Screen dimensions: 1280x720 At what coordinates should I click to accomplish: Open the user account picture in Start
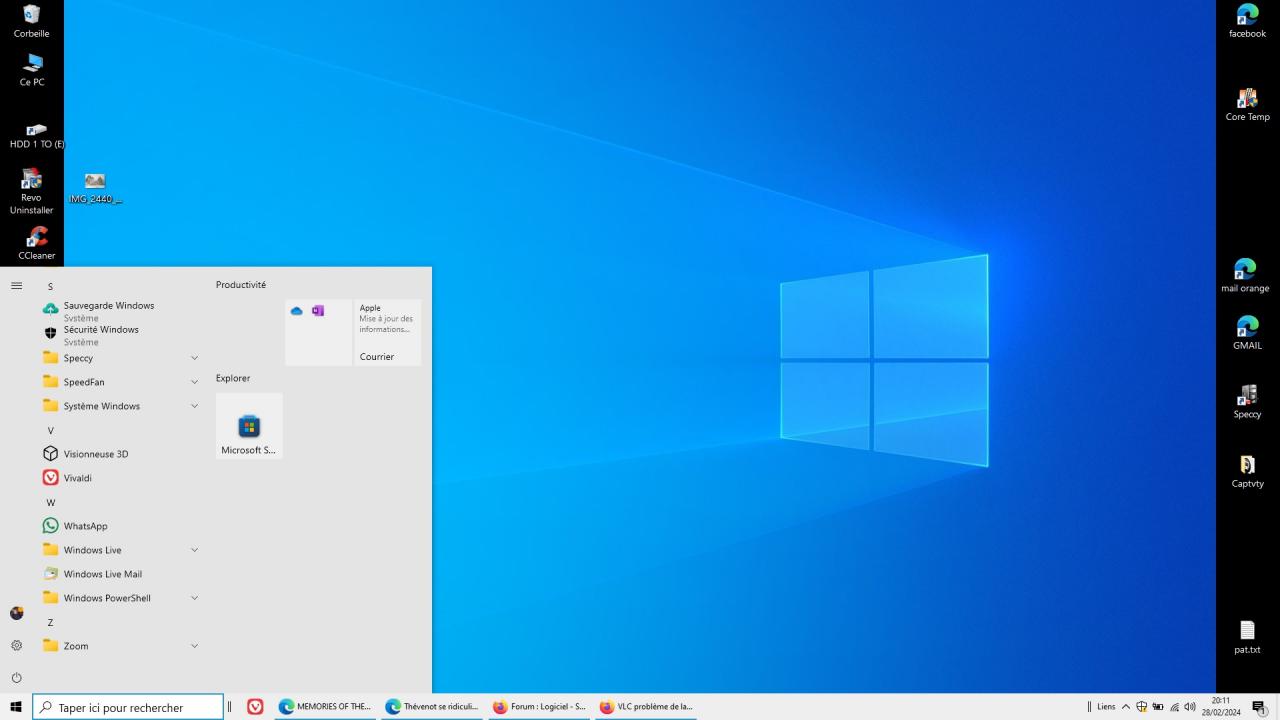point(16,613)
